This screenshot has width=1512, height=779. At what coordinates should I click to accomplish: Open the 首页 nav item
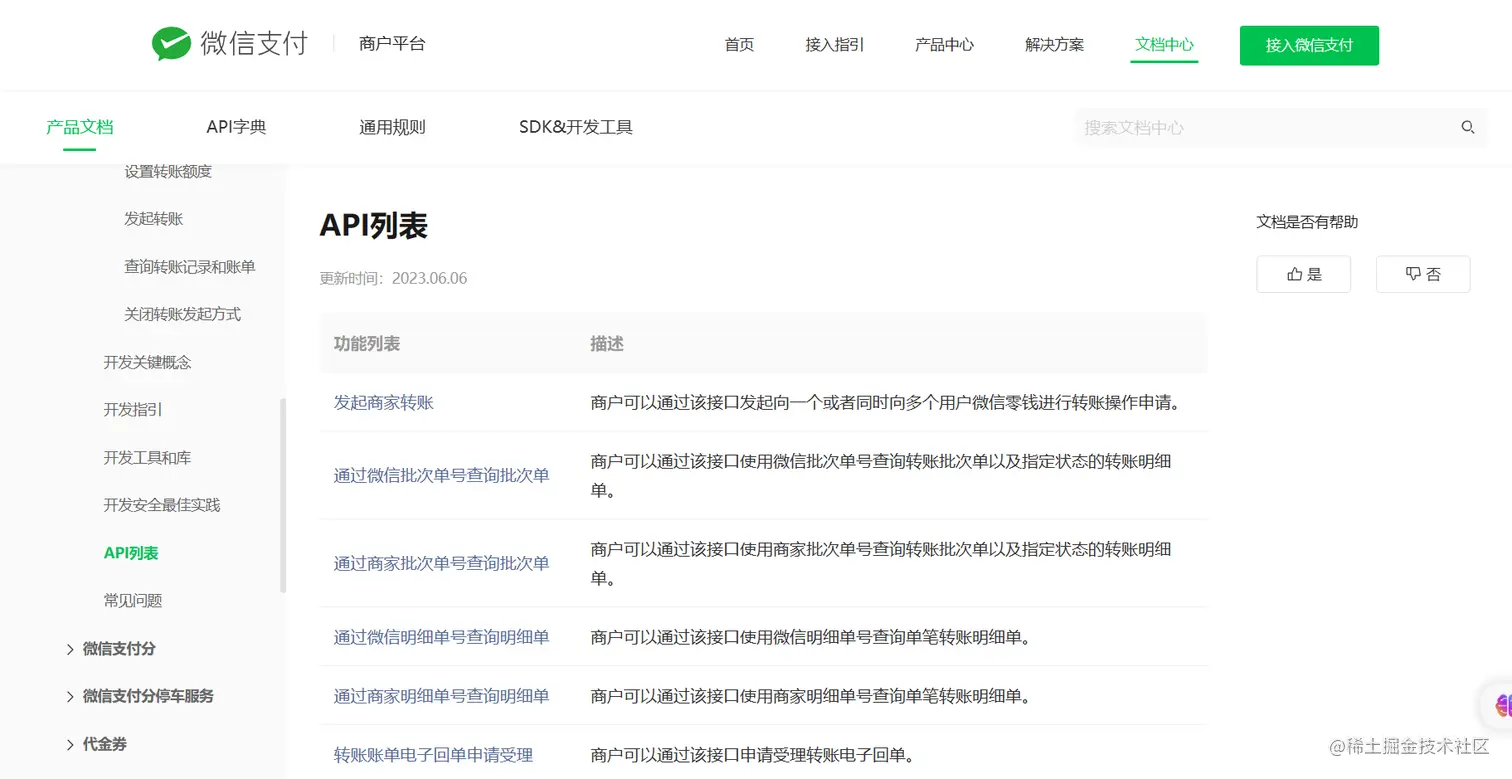(x=739, y=45)
